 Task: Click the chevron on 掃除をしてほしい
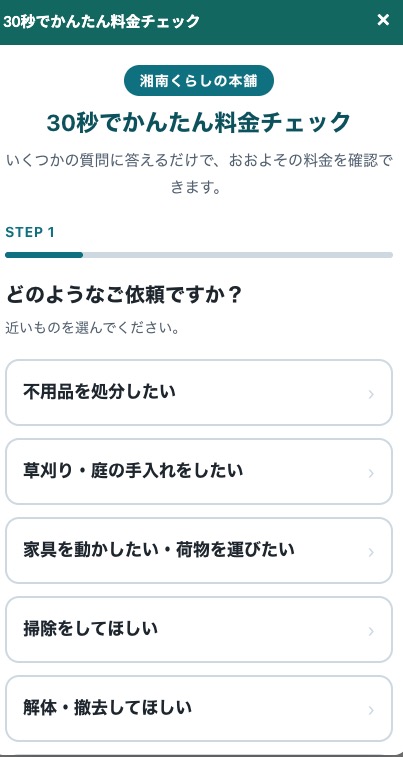coord(371,631)
